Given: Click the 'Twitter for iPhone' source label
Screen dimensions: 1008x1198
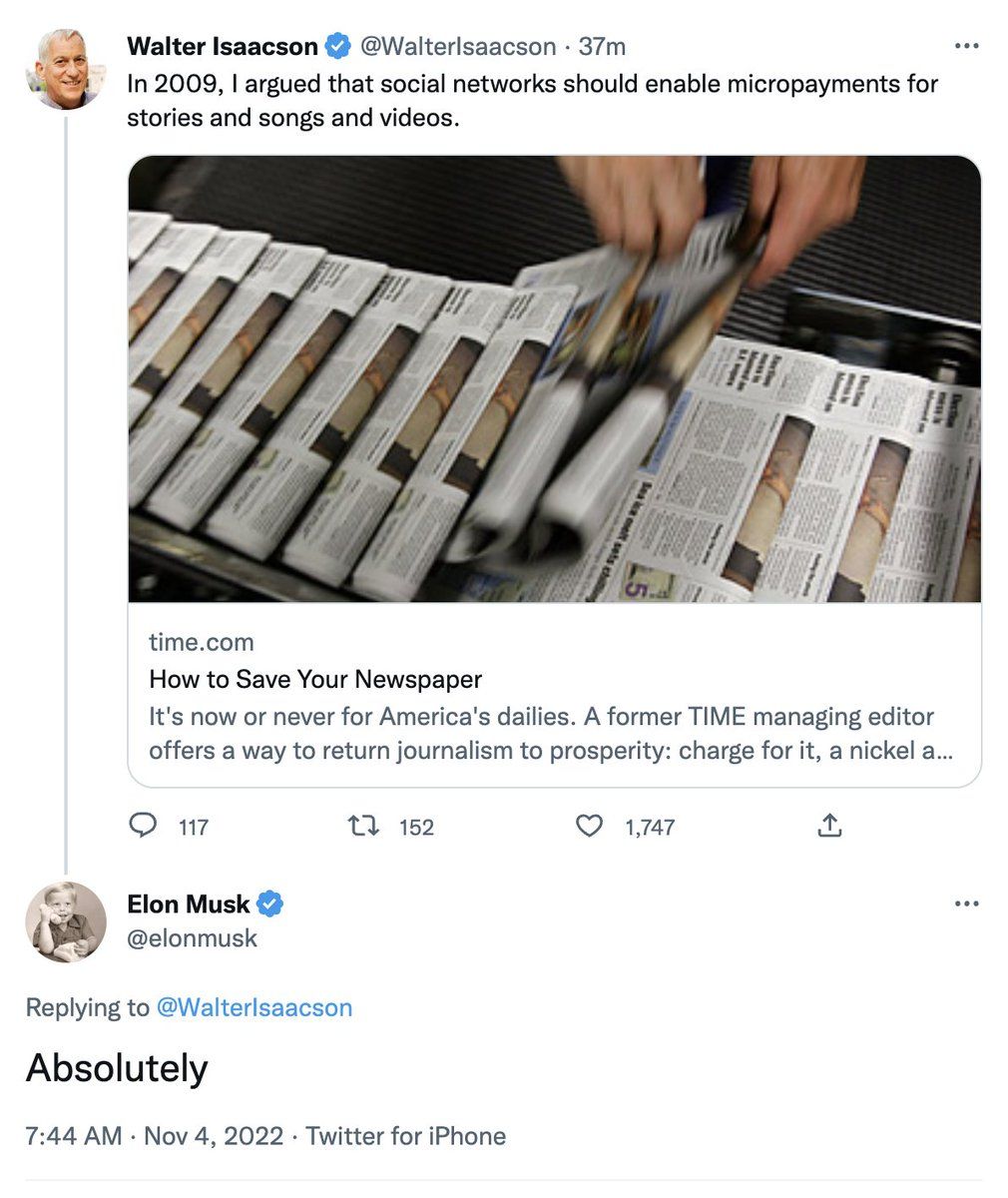Looking at the screenshot, I should [x=405, y=1136].
